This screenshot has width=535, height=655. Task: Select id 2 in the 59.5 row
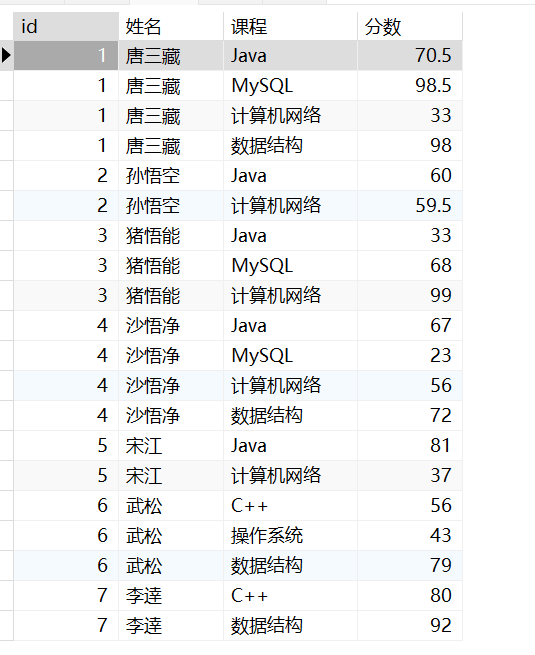click(x=66, y=206)
